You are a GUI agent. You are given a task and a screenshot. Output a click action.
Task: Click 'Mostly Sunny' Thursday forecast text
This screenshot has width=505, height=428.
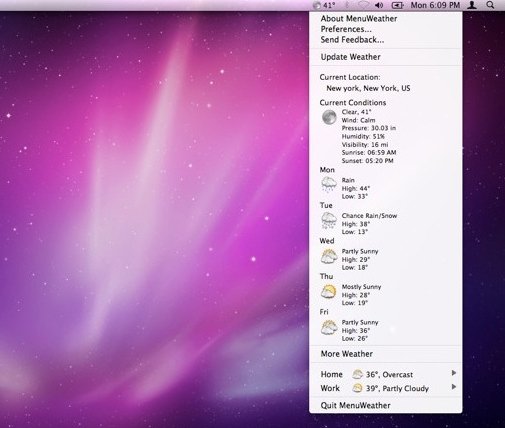coord(361,287)
